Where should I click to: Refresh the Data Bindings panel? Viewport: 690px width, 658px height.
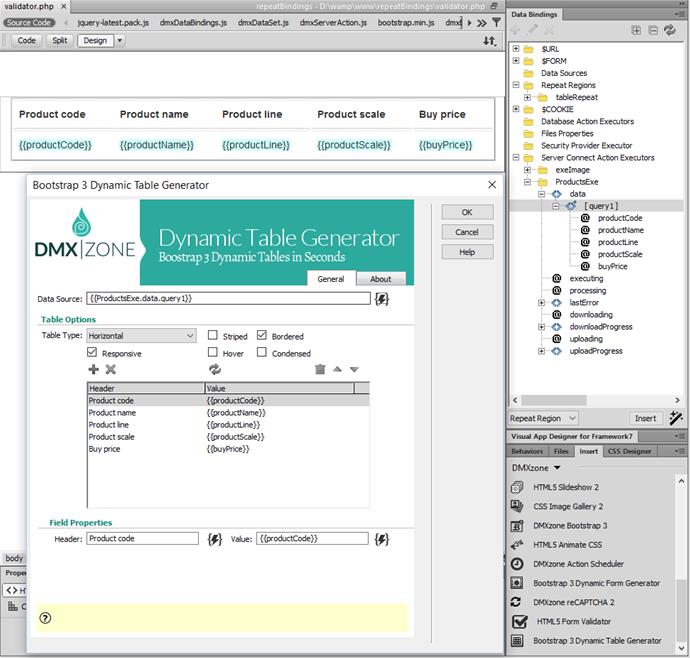670,30
